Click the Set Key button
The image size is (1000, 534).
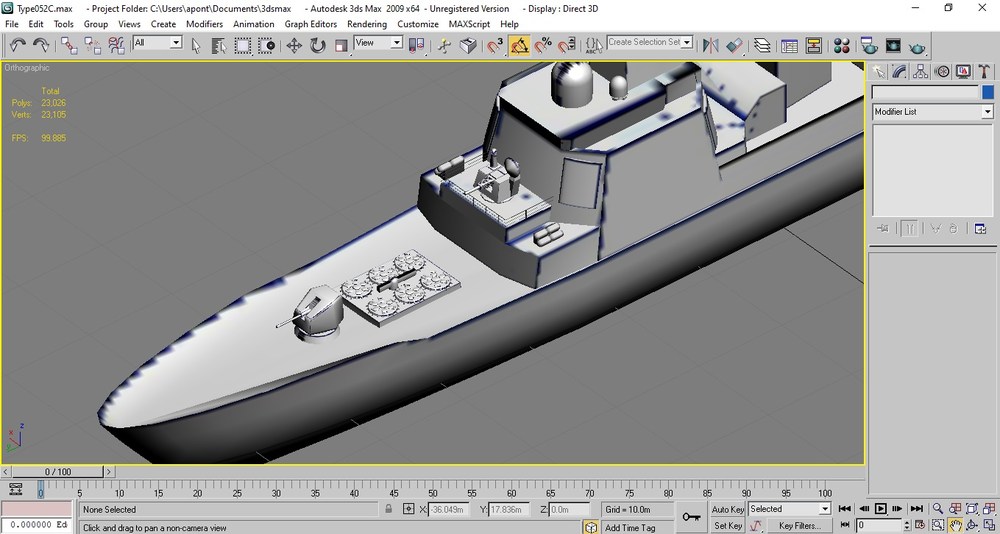click(728, 526)
